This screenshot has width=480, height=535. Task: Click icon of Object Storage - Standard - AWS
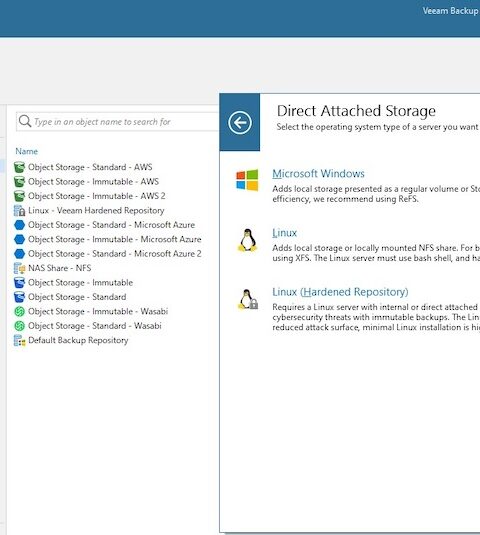pyautogui.click(x=19, y=167)
